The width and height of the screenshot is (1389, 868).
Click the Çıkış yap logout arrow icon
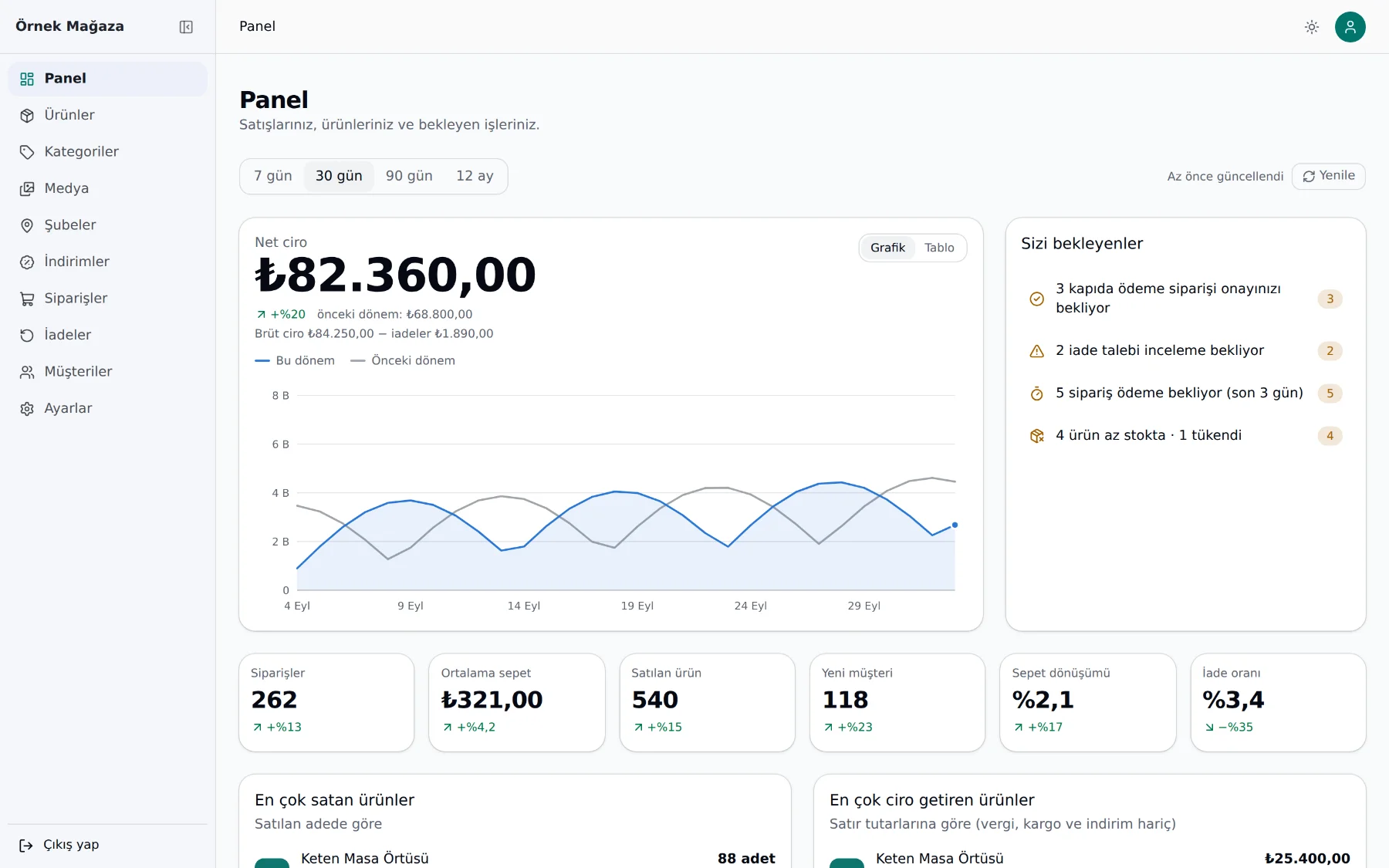(x=26, y=846)
